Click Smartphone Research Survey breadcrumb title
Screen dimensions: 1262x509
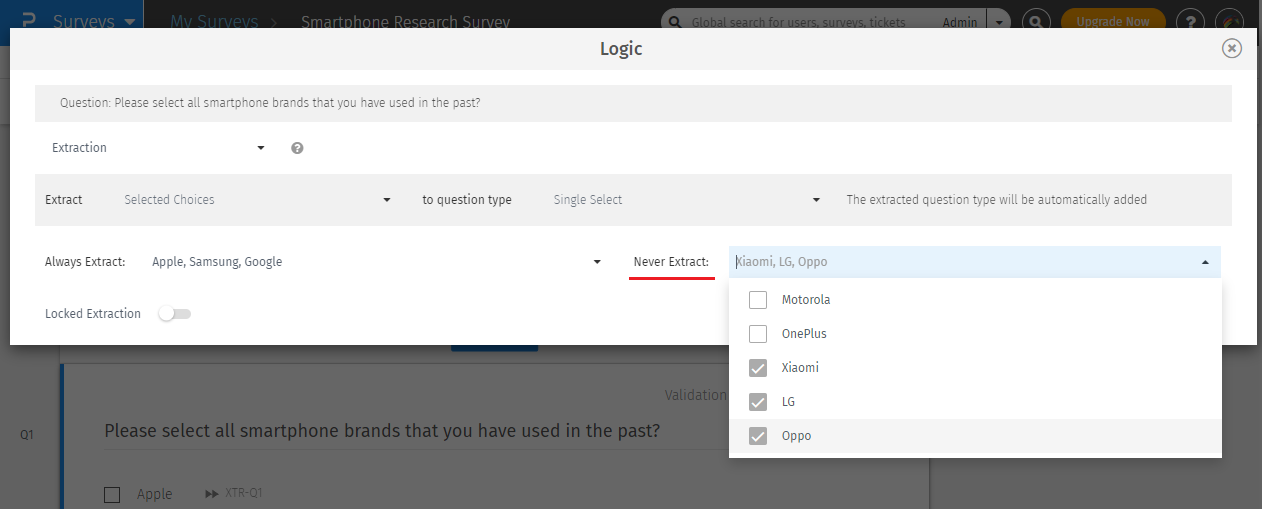(405, 22)
